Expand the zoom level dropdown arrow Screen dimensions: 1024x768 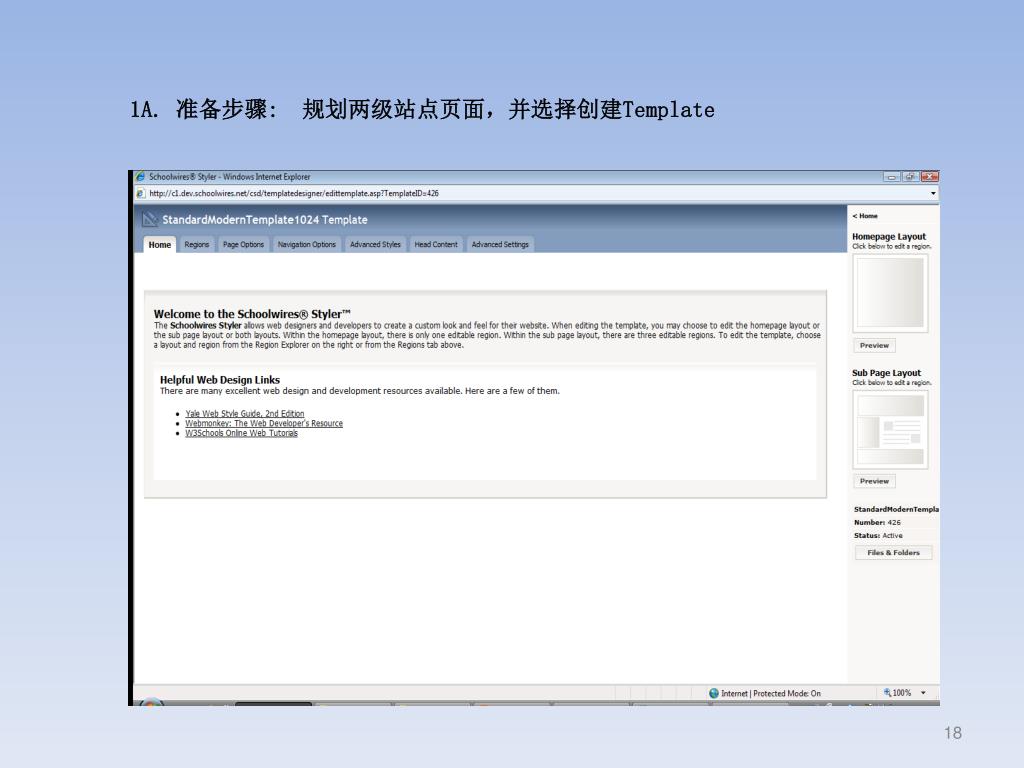point(923,693)
